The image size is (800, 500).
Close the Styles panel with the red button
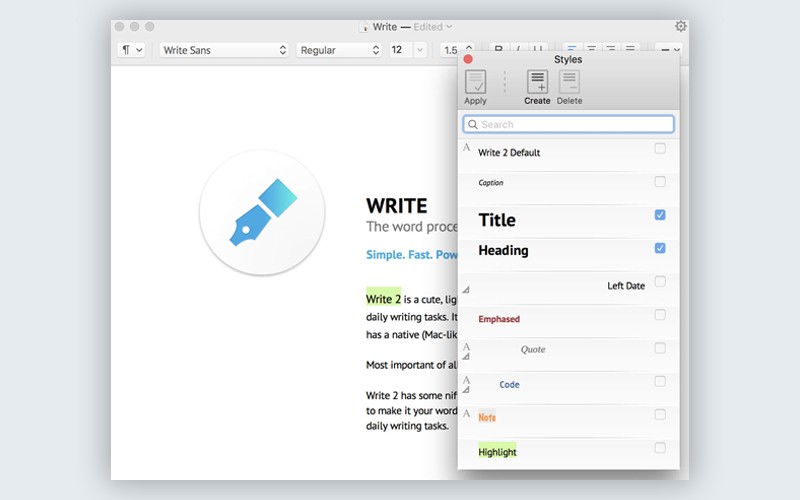click(468, 59)
